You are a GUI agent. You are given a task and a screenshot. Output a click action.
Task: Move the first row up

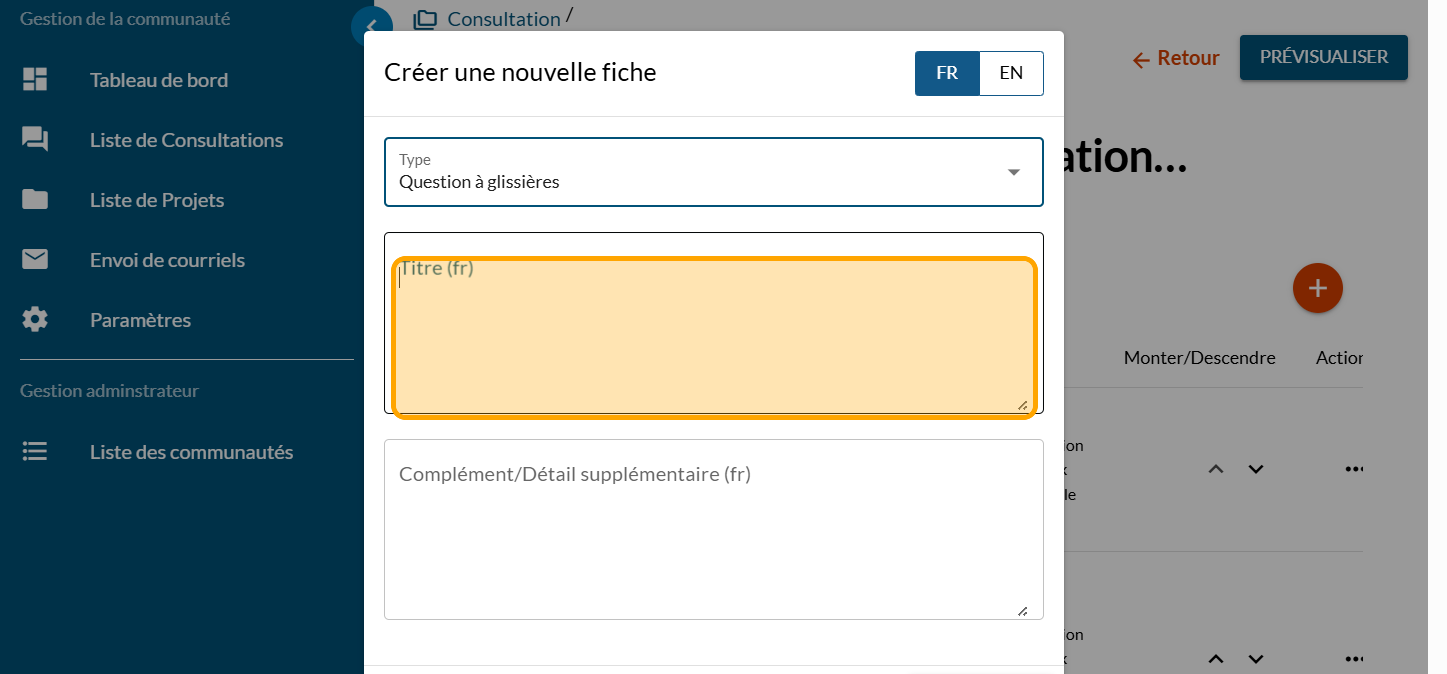tap(1216, 469)
